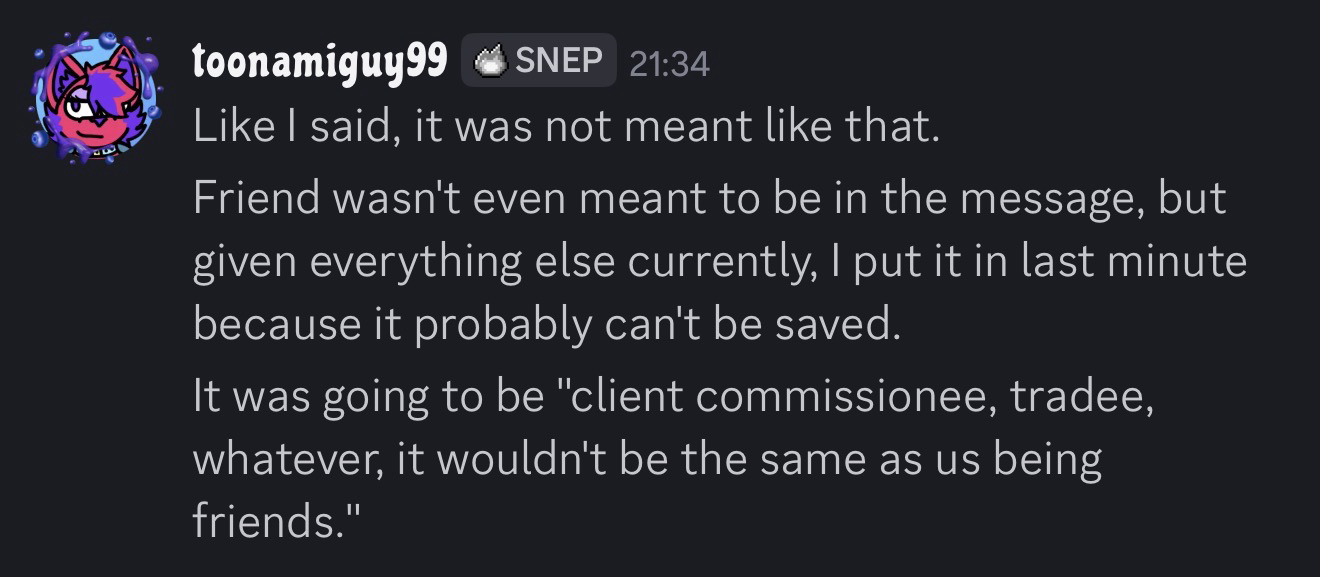
Task: Click the word "client" in the quote
Action: tap(623, 396)
